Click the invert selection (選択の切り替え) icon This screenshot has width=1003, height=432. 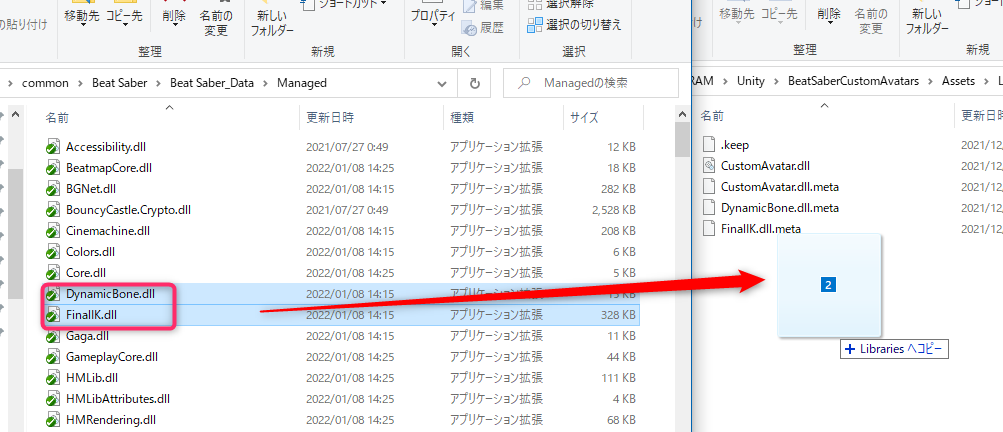pyautogui.click(x=534, y=25)
